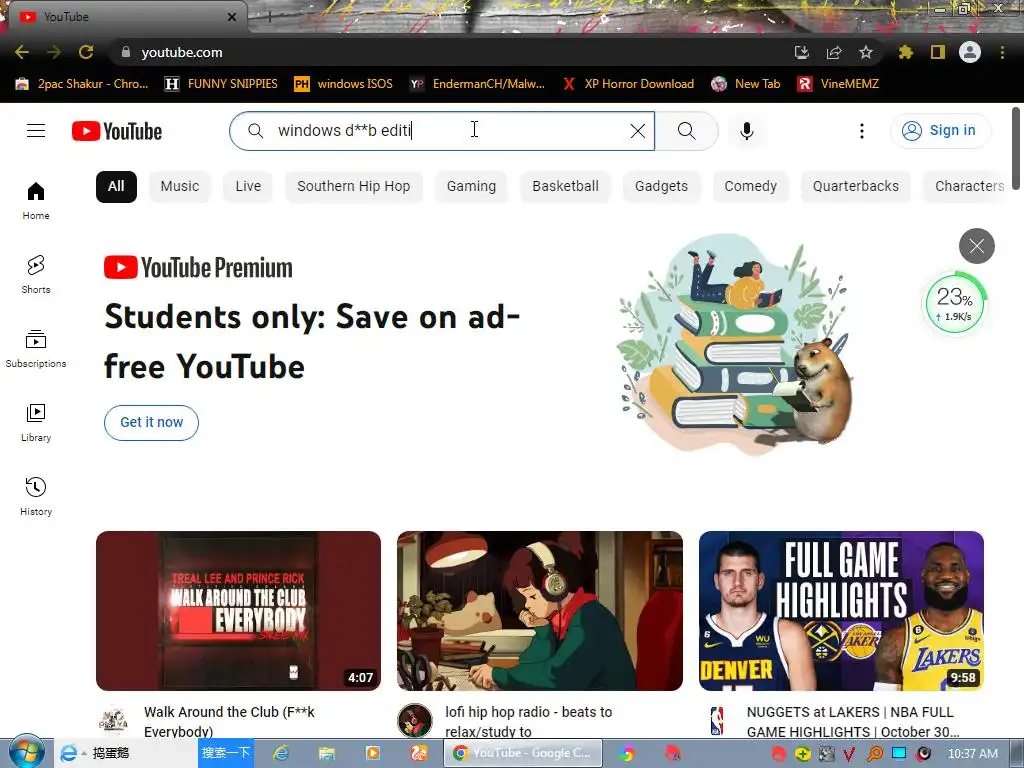
Task: Start voice search with the microphone
Action: (x=746, y=131)
